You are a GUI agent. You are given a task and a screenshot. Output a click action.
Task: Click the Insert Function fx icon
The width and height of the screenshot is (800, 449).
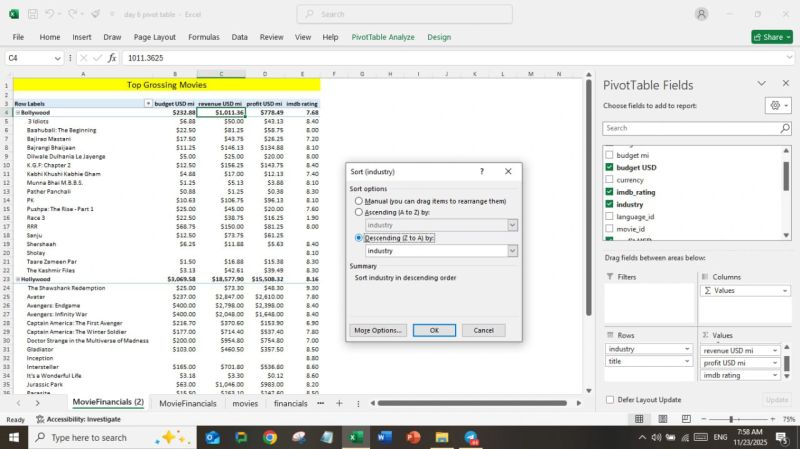(x=112, y=58)
